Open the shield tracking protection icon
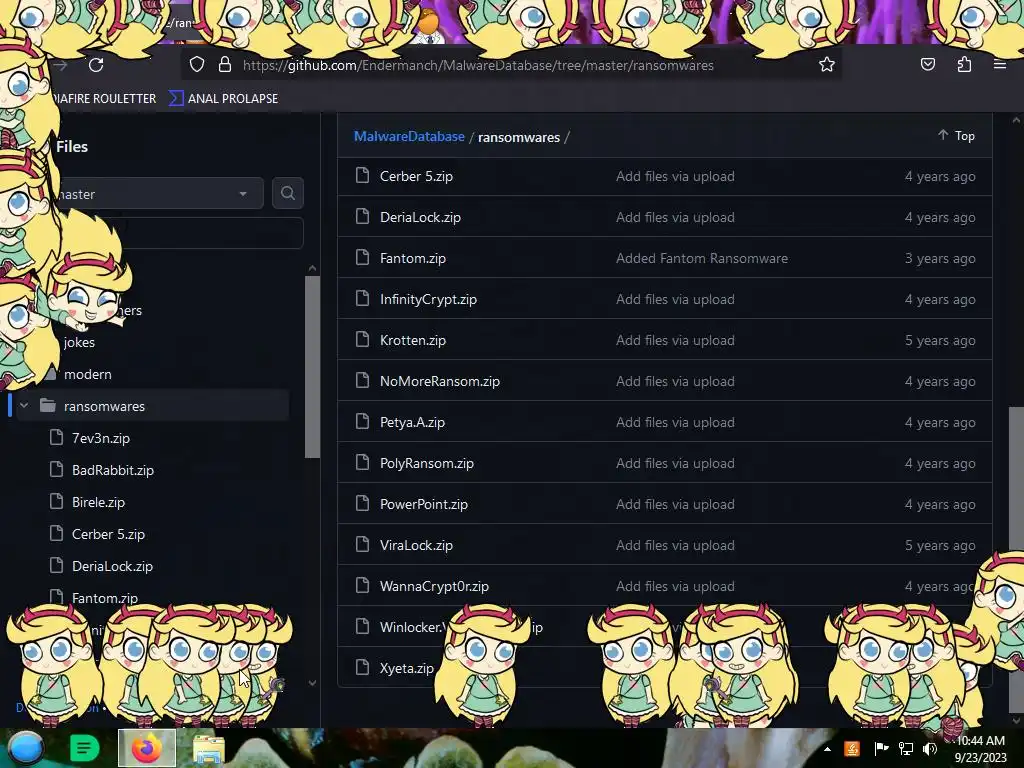This screenshot has height=768, width=1024. [197, 65]
